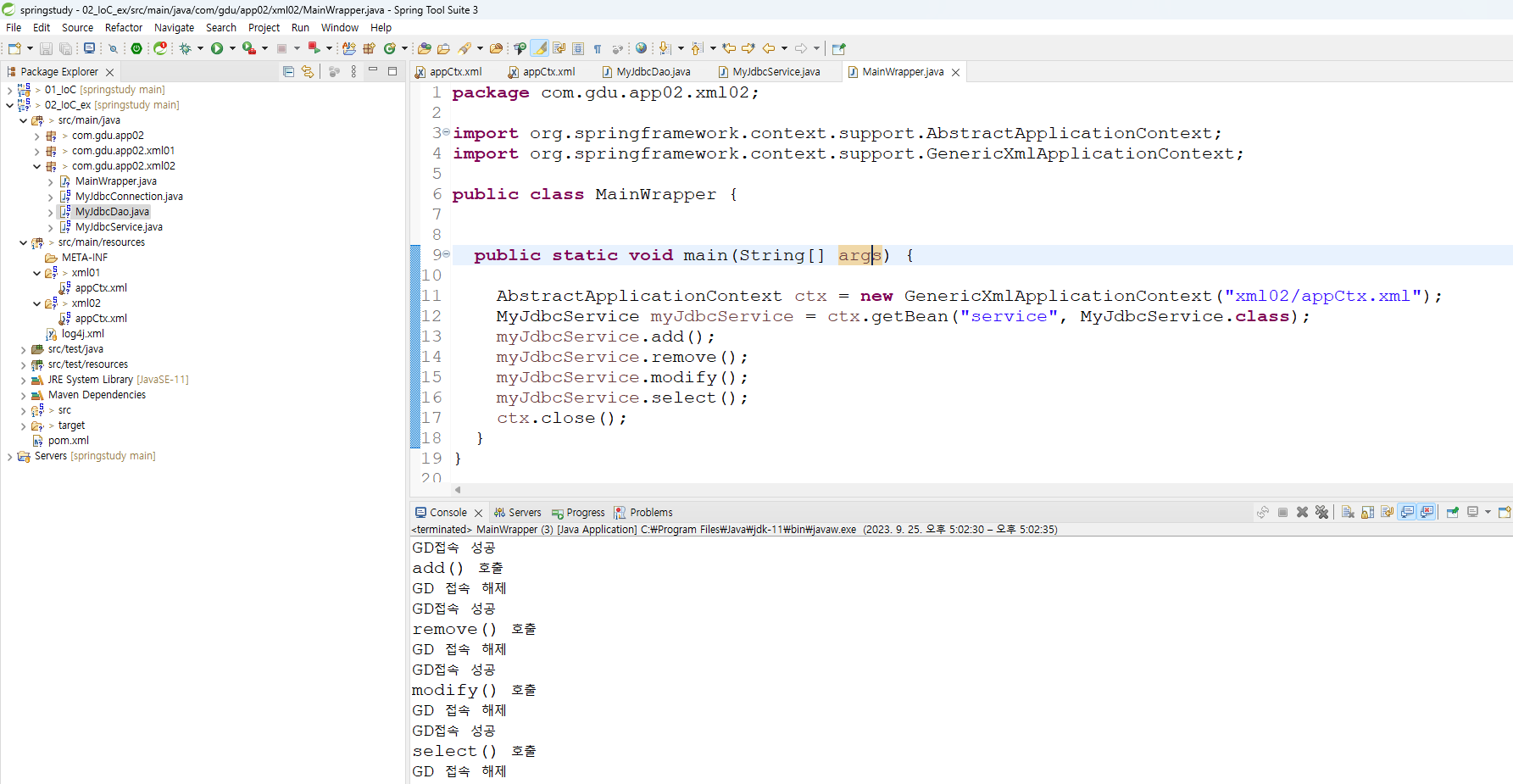Image resolution: width=1513 pixels, height=784 pixels.
Task: Click the Save toolbar icon
Action: (46, 48)
